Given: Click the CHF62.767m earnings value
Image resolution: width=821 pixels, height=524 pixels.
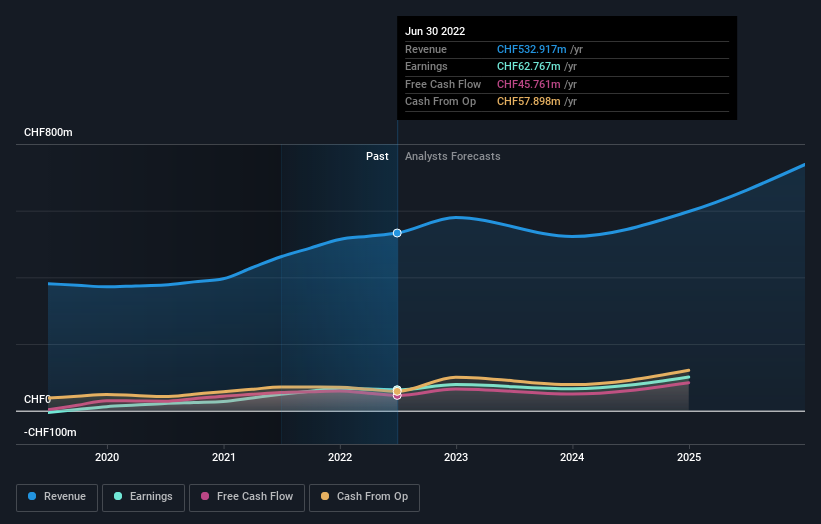Looking at the screenshot, I should click(529, 66).
